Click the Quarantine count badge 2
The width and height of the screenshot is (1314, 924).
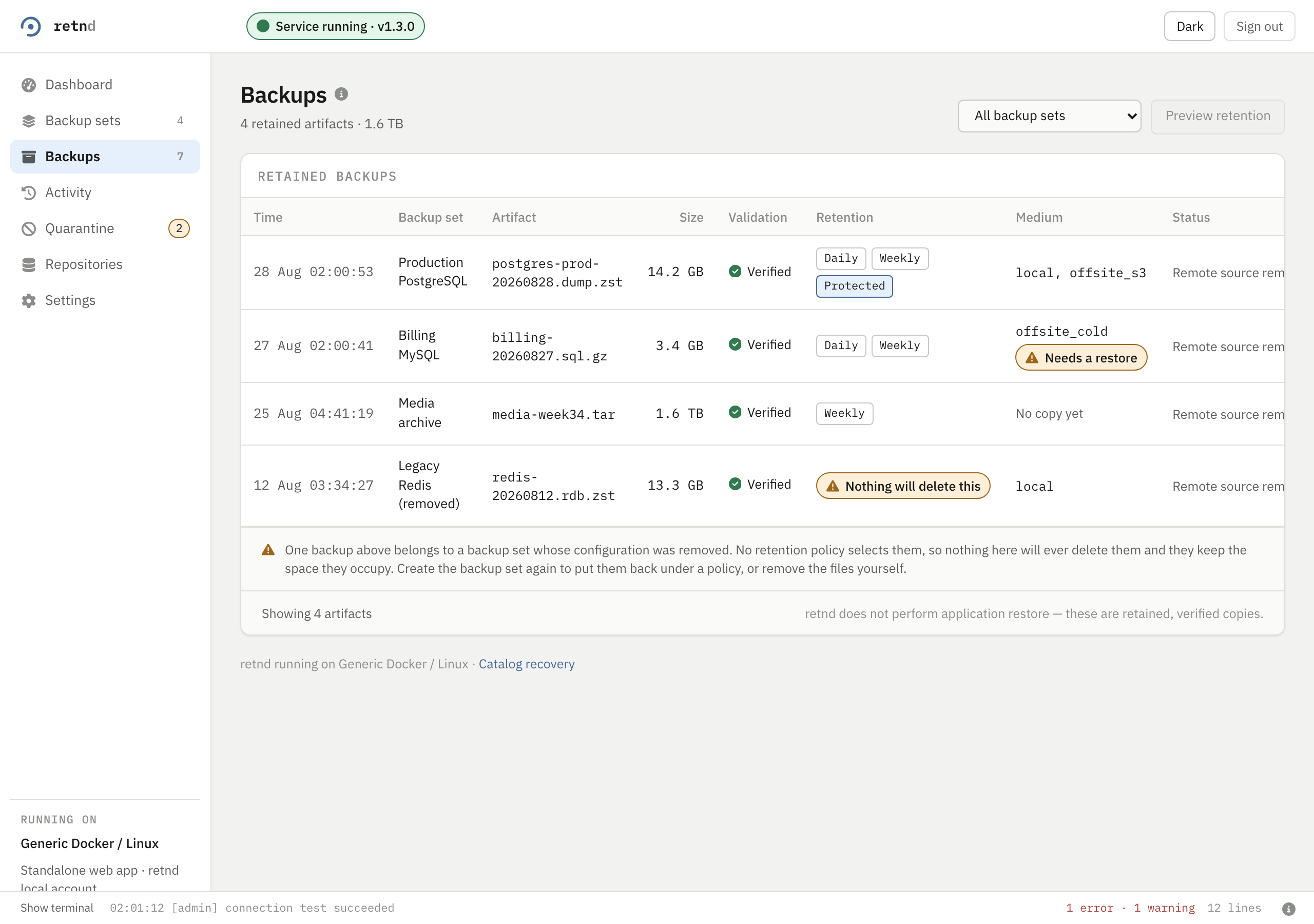tap(179, 228)
